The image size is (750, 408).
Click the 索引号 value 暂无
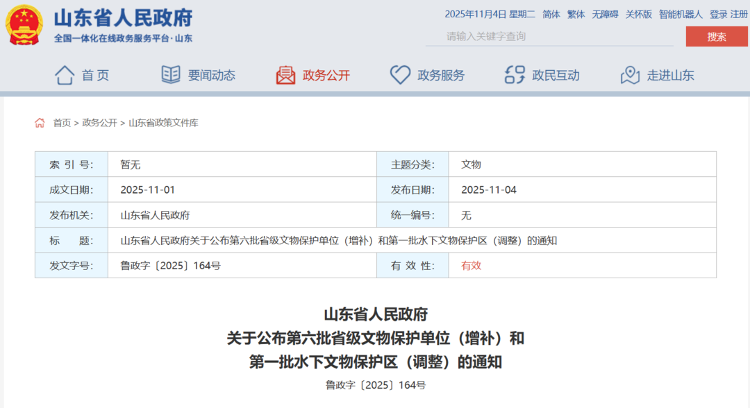pos(130,165)
